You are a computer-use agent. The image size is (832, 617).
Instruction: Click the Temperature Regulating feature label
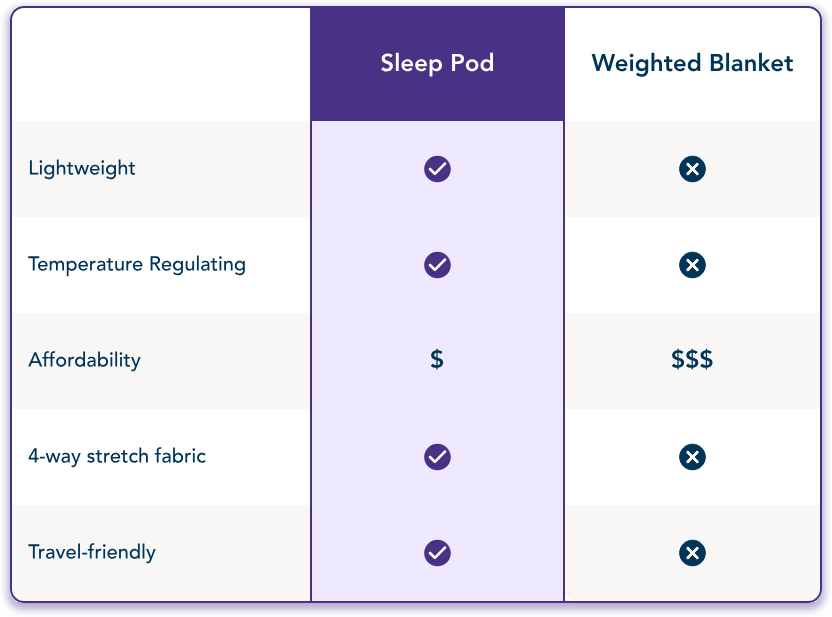[137, 264]
